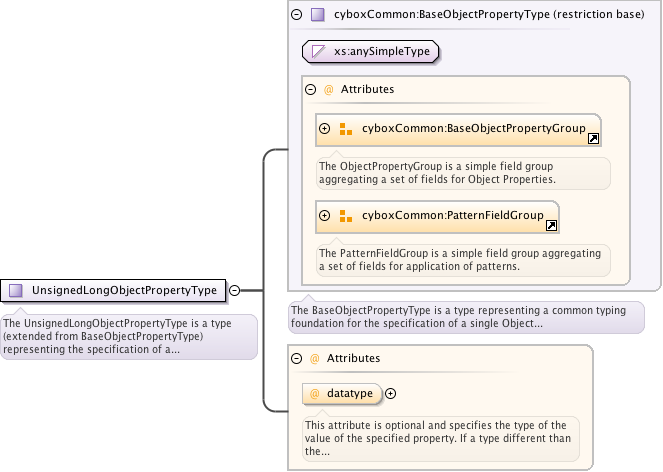The height and width of the screenshot is (472, 663).
Task: Collapse the UnsignedLongObjectPropertyType node children
Action: tap(234, 291)
